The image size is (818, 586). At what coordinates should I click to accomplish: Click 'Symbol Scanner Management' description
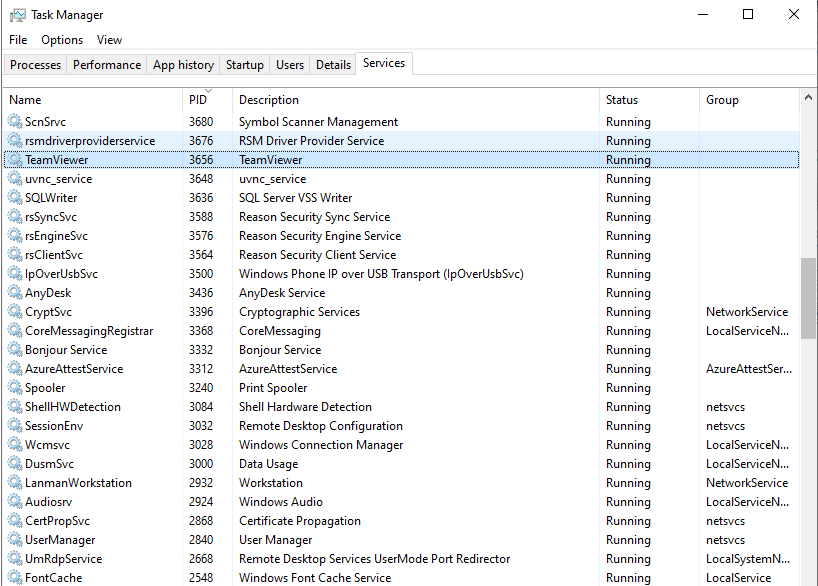coord(318,122)
